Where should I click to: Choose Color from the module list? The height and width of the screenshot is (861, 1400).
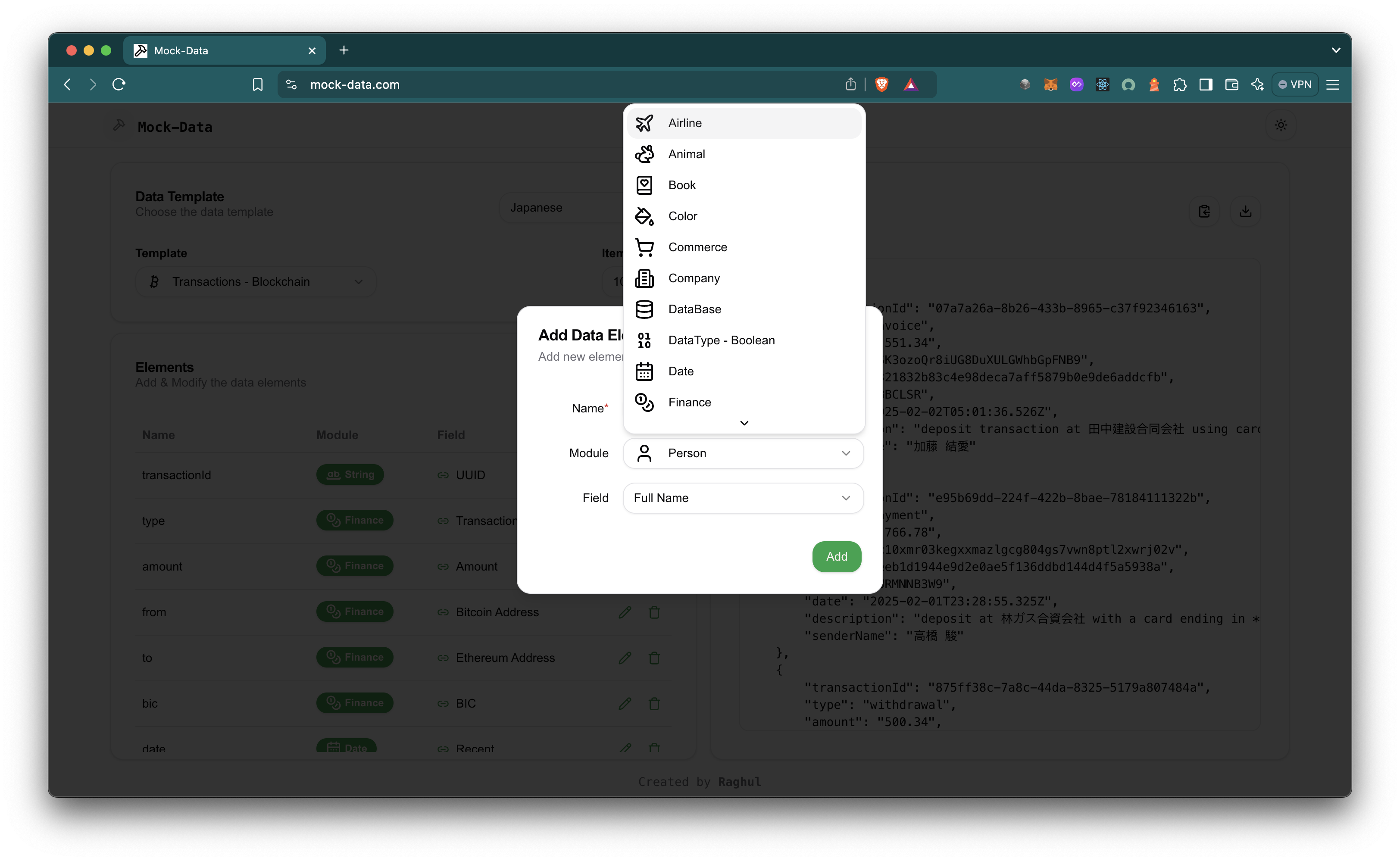pyautogui.click(x=744, y=216)
